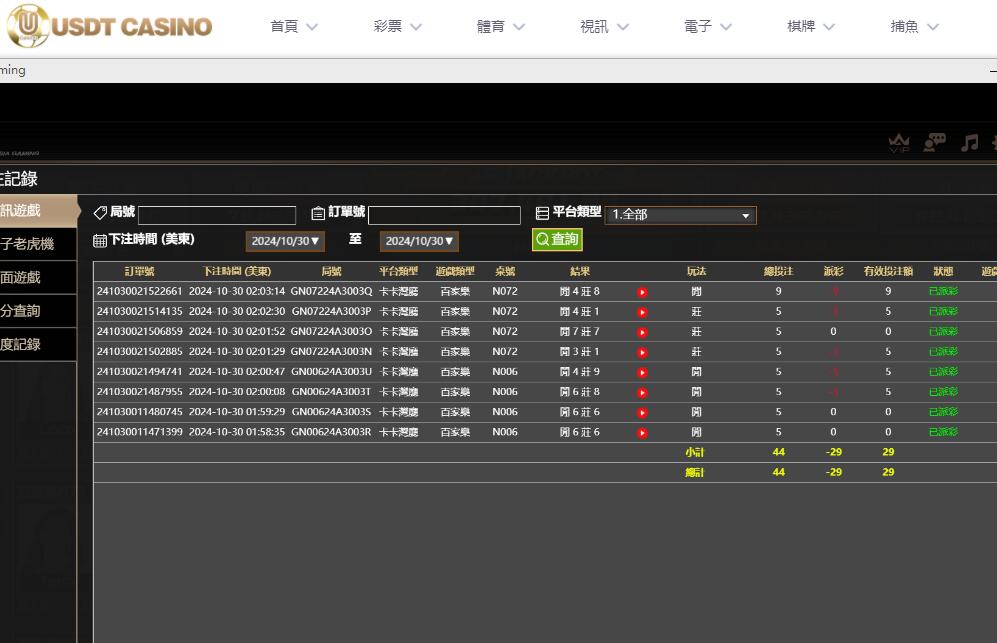The image size is (997, 643).
Task: Open the 捕魚 navigation menu
Action: pos(914,27)
